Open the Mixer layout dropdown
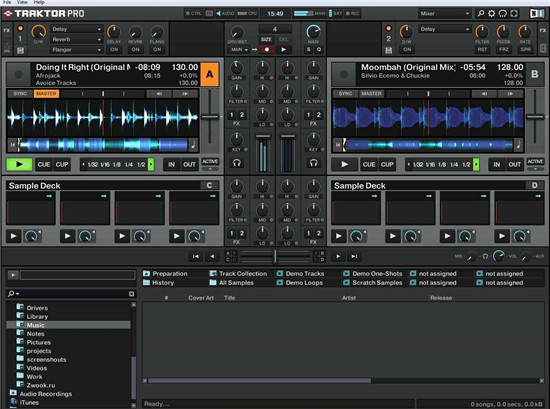Screen dimensions: 550x409 444,14
